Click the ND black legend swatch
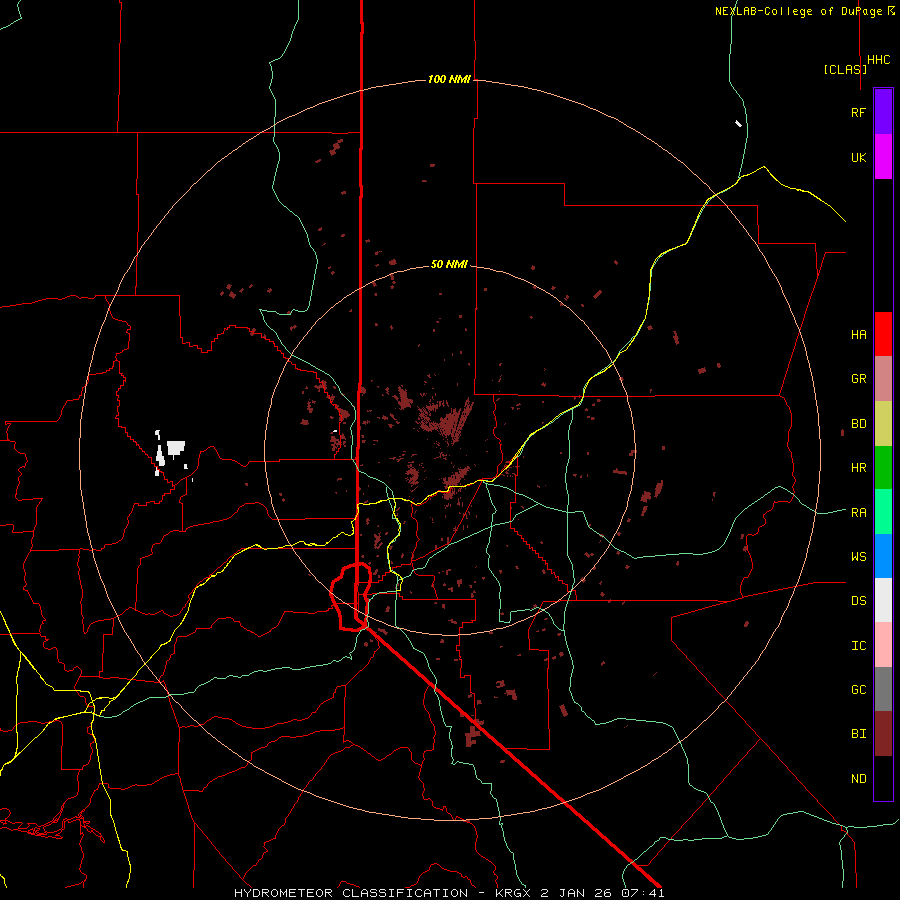Image resolution: width=900 pixels, height=900 pixels. tap(883, 778)
